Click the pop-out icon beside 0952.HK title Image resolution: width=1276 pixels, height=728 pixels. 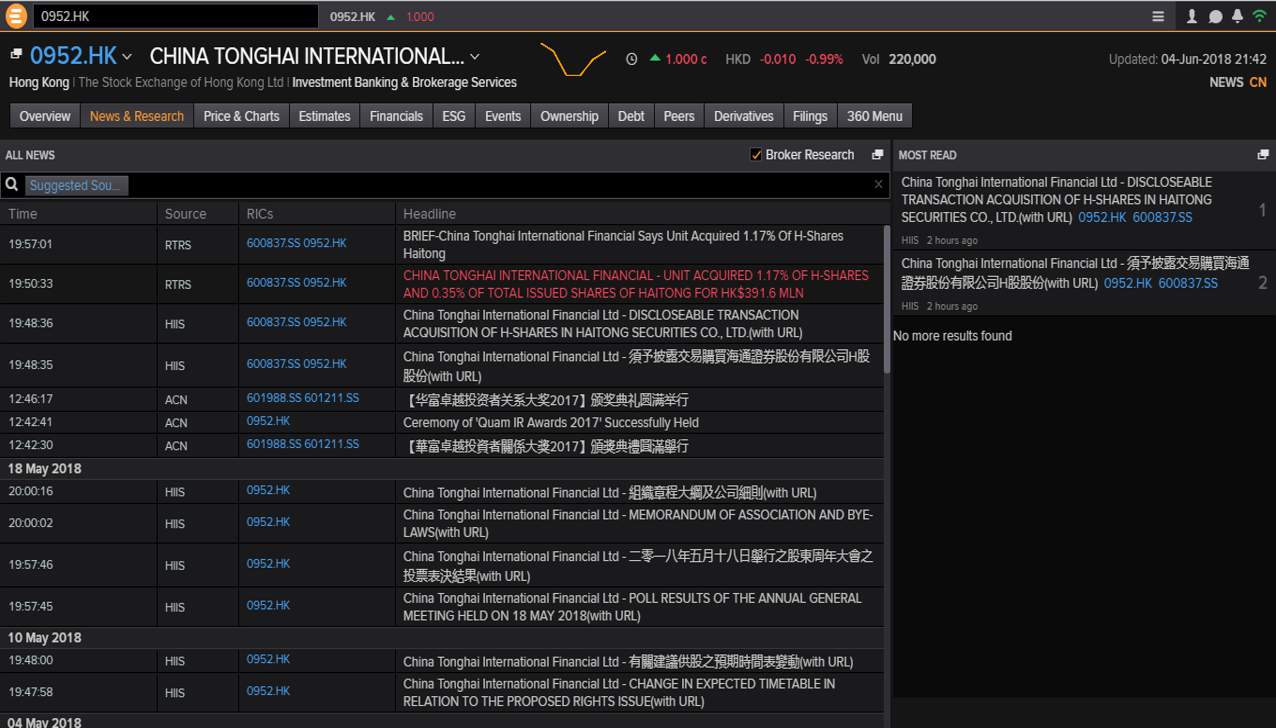click(x=17, y=54)
